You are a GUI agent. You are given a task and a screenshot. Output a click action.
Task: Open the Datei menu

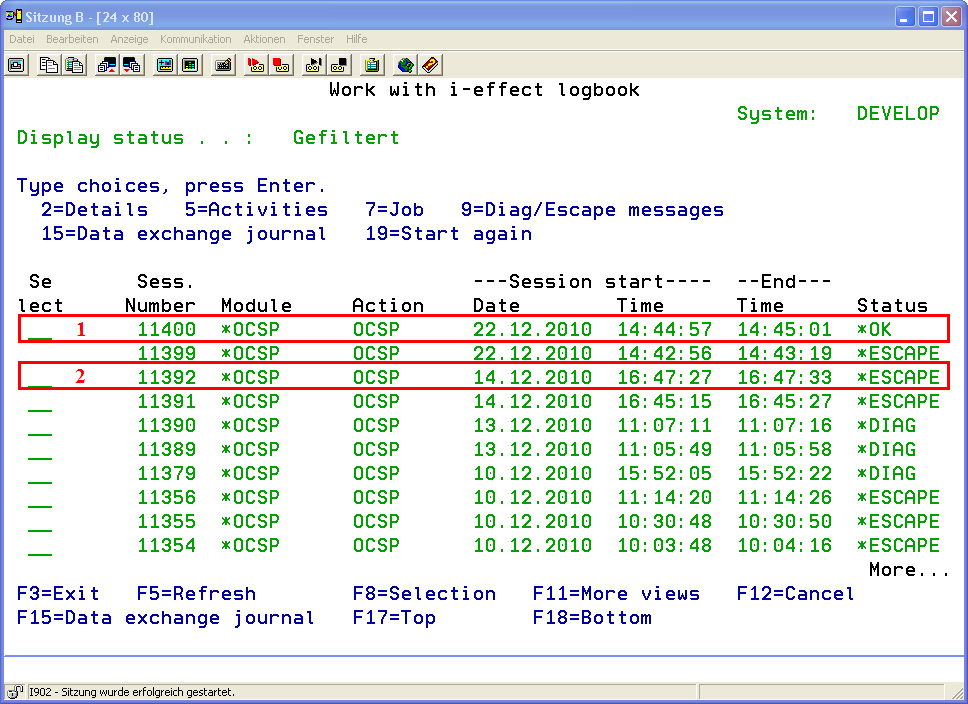(x=22, y=39)
